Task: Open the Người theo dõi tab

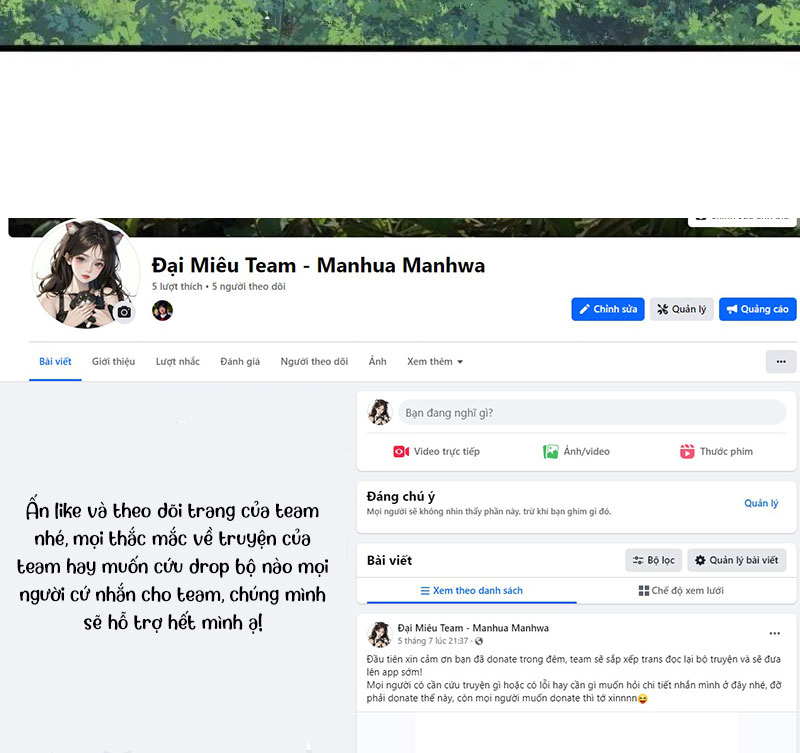Action: click(314, 361)
